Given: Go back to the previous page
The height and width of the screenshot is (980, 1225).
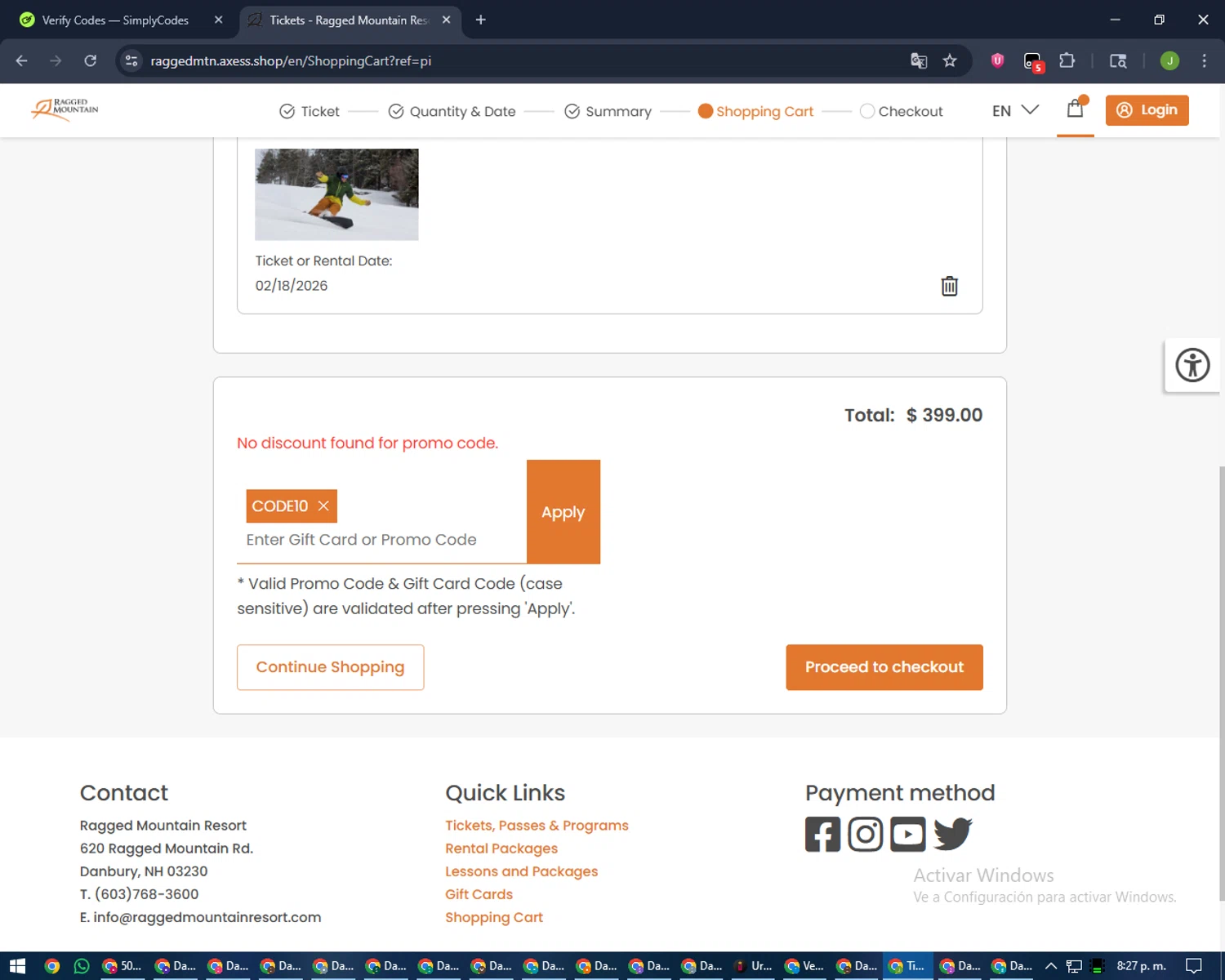Looking at the screenshot, I should pos(22,60).
